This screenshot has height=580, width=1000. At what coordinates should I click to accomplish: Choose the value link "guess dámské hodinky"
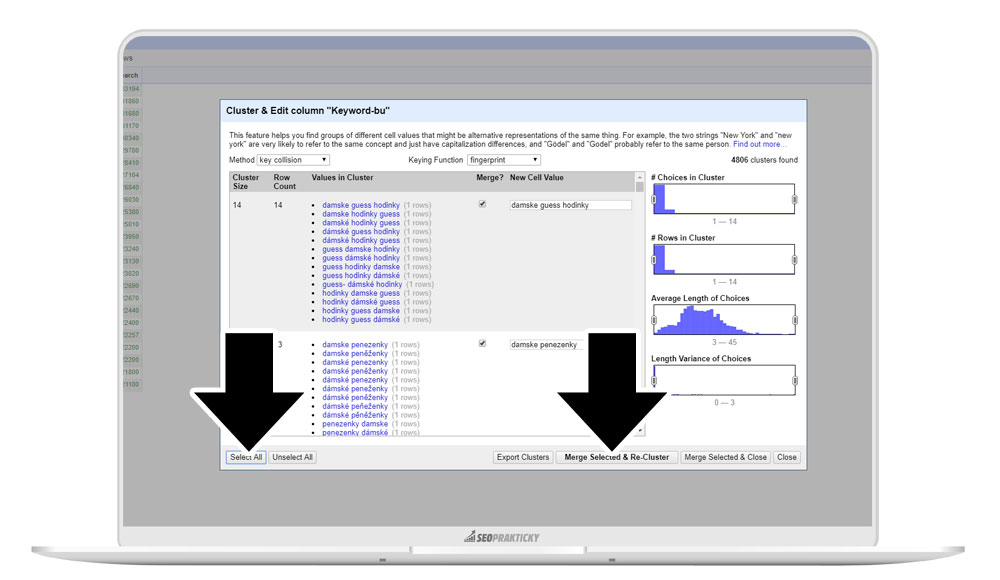point(361,258)
